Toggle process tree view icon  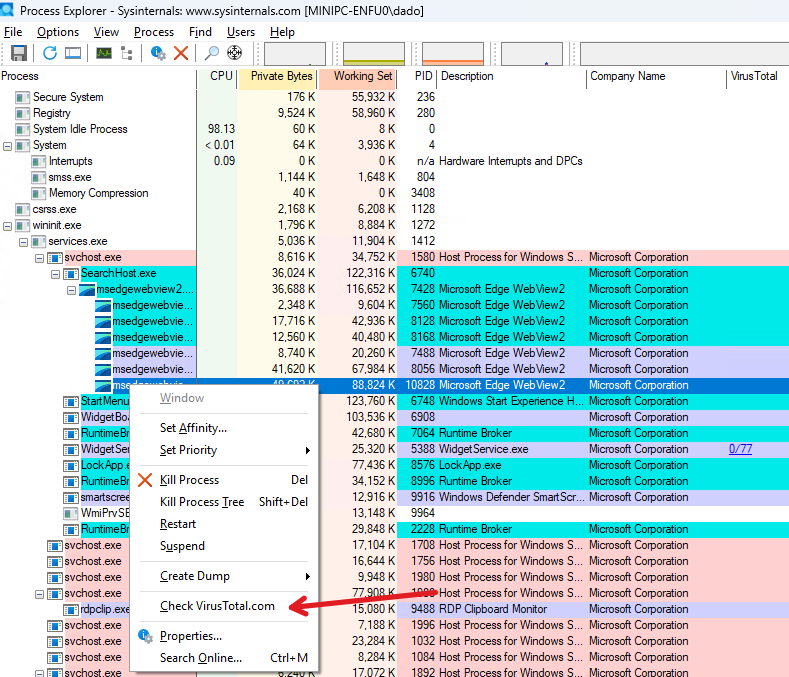(x=127, y=53)
